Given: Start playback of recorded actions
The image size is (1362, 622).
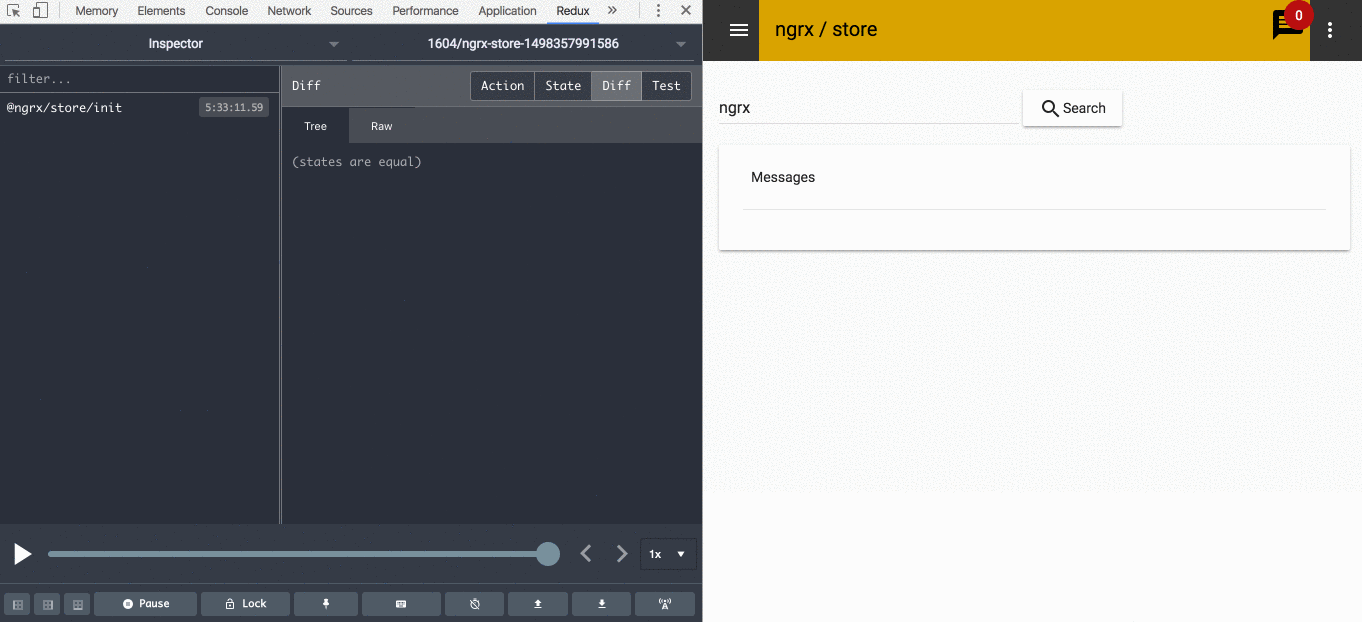Looking at the screenshot, I should [22, 554].
